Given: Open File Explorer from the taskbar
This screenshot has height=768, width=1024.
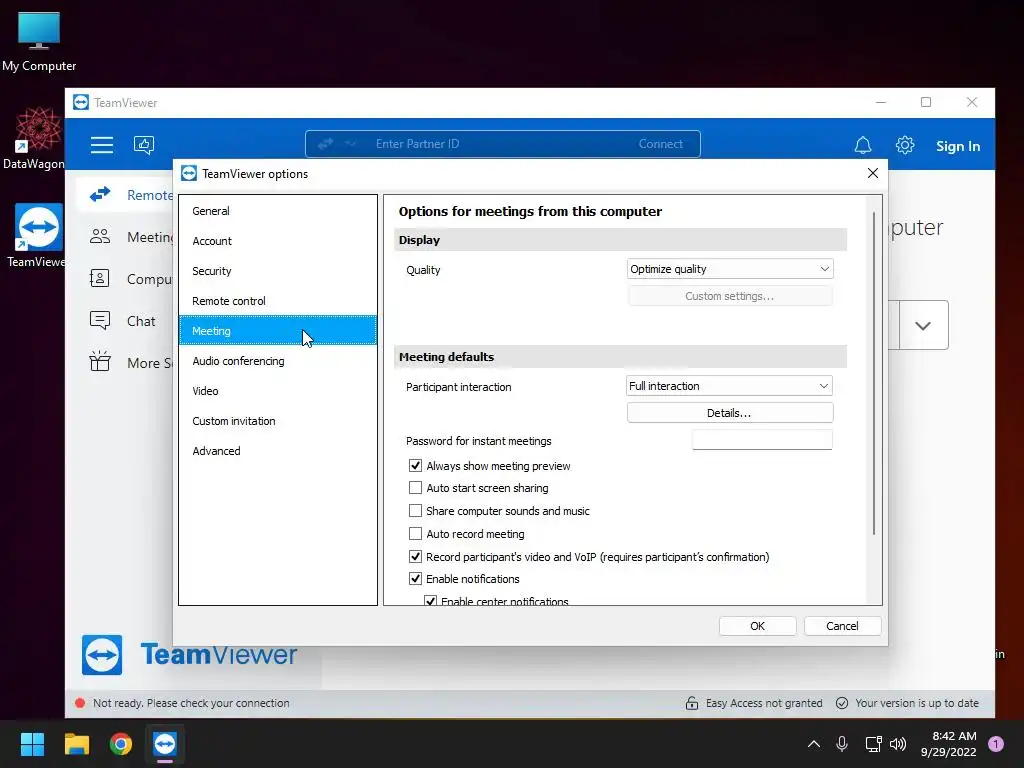Looking at the screenshot, I should 76,744.
